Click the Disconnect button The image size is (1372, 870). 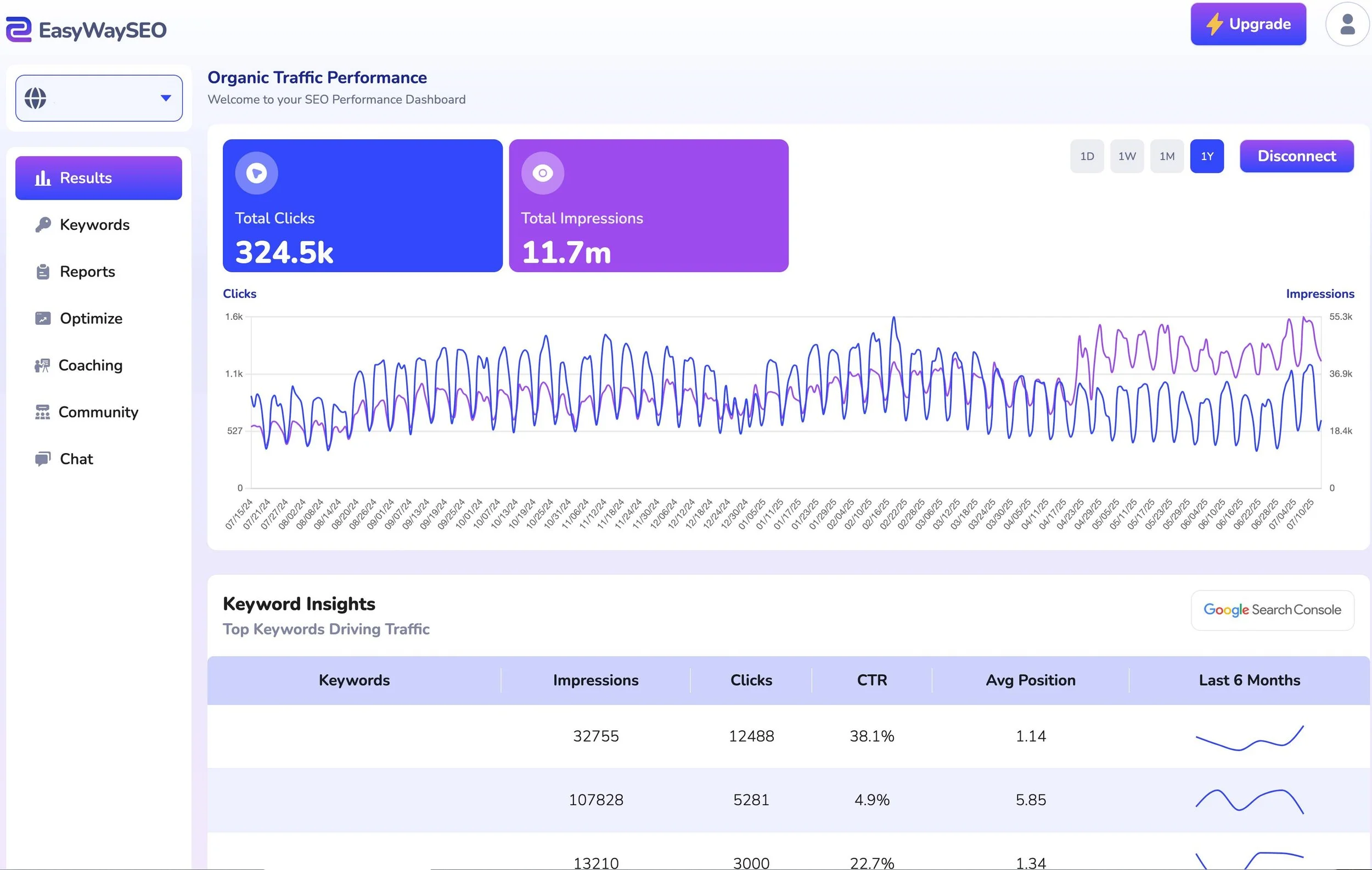[x=1296, y=156]
